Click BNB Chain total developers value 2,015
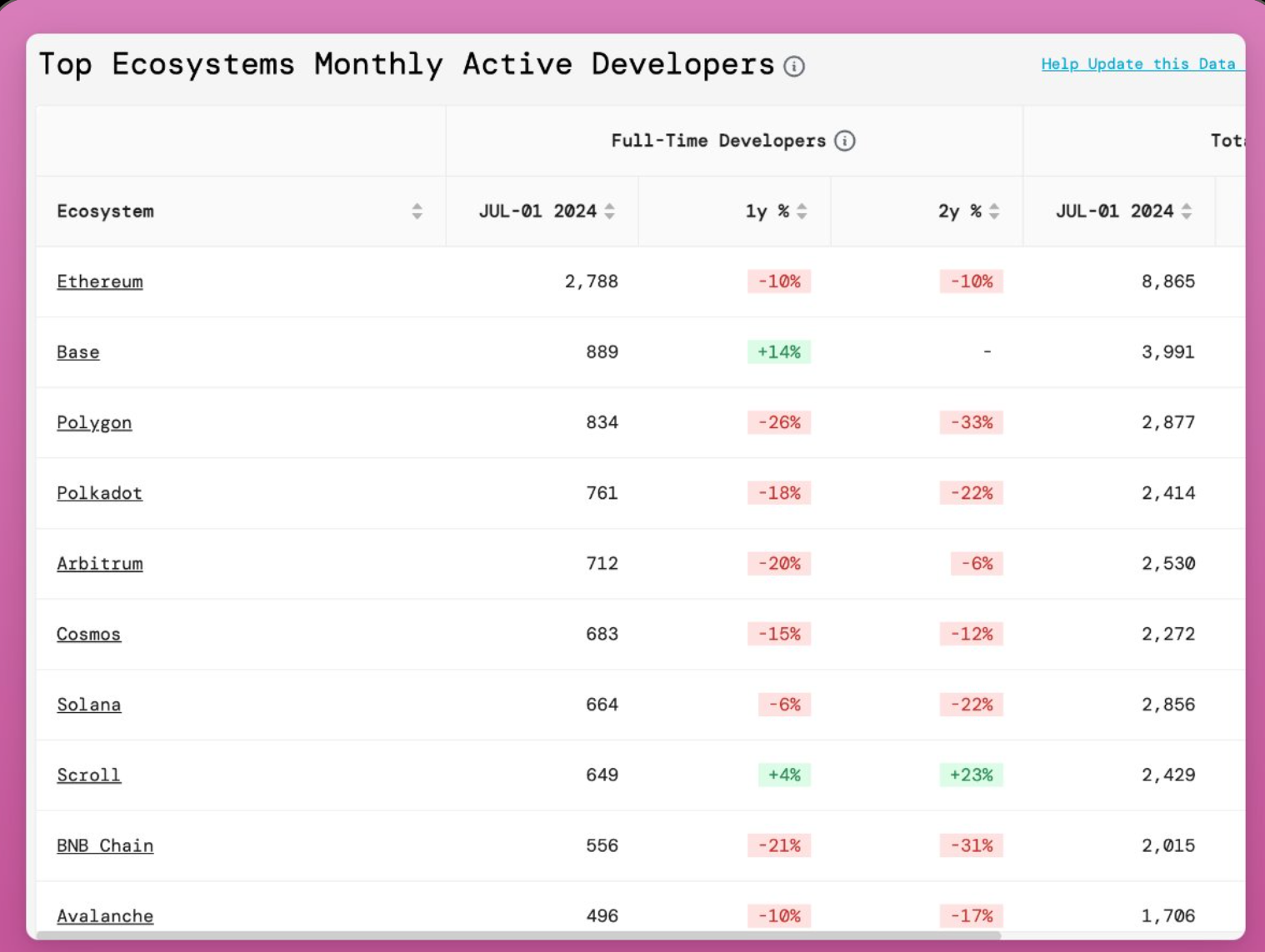 tap(1168, 846)
